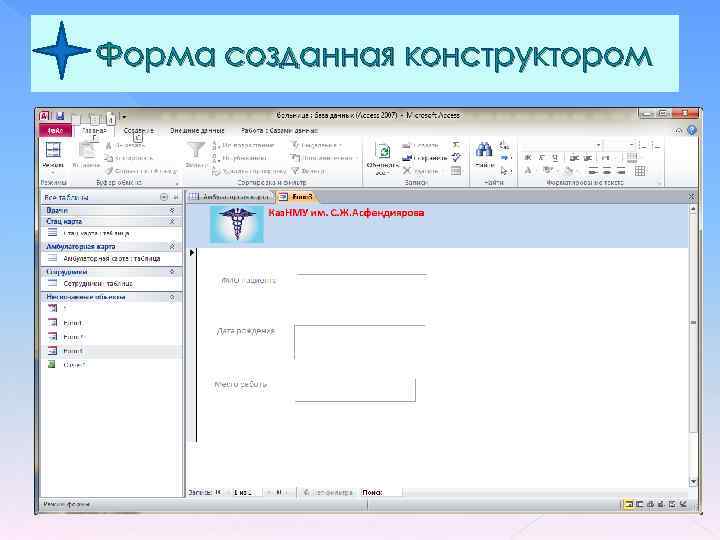
Task: Align text center
Action: click(x=607, y=171)
